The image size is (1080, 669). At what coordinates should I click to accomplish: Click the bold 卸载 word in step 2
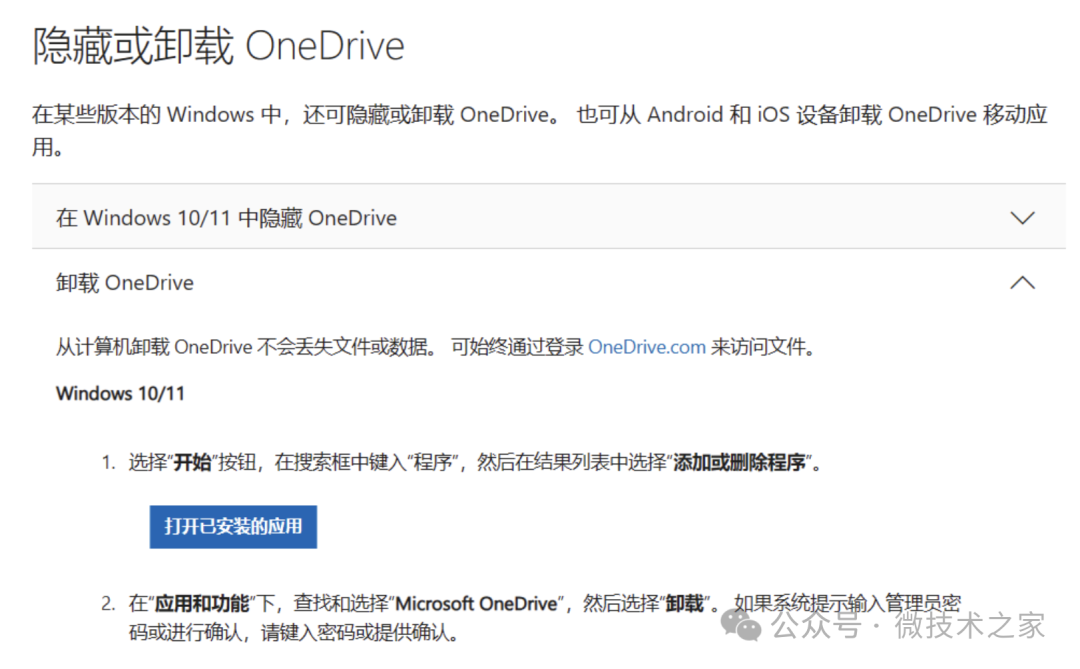[684, 604]
